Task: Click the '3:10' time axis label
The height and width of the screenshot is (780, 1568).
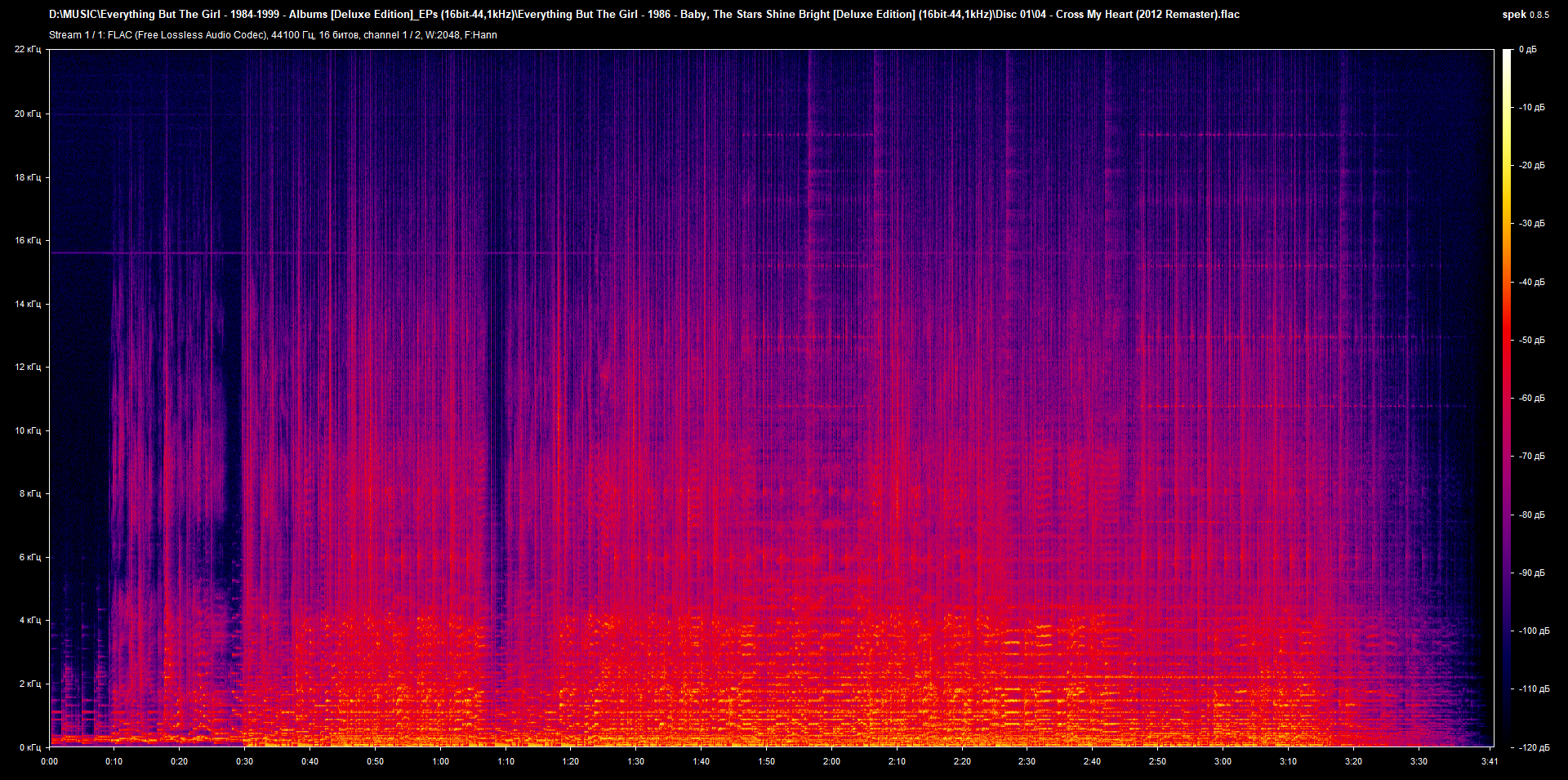Action: point(1288,761)
